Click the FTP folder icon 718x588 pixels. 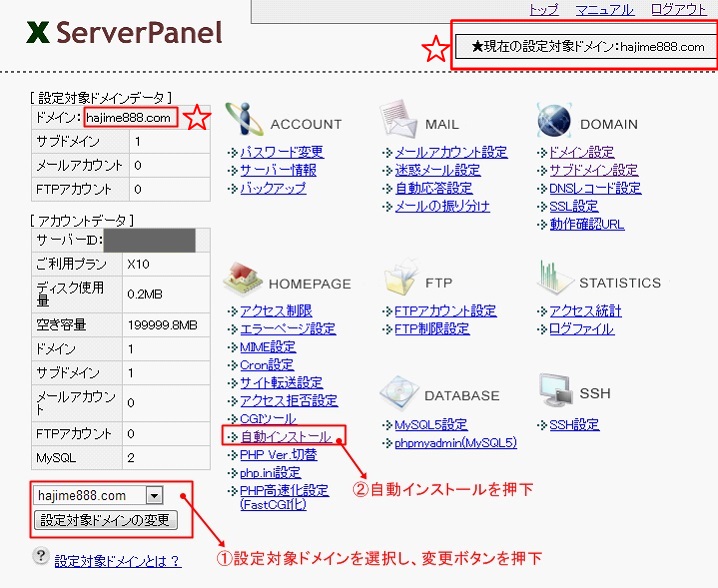400,278
